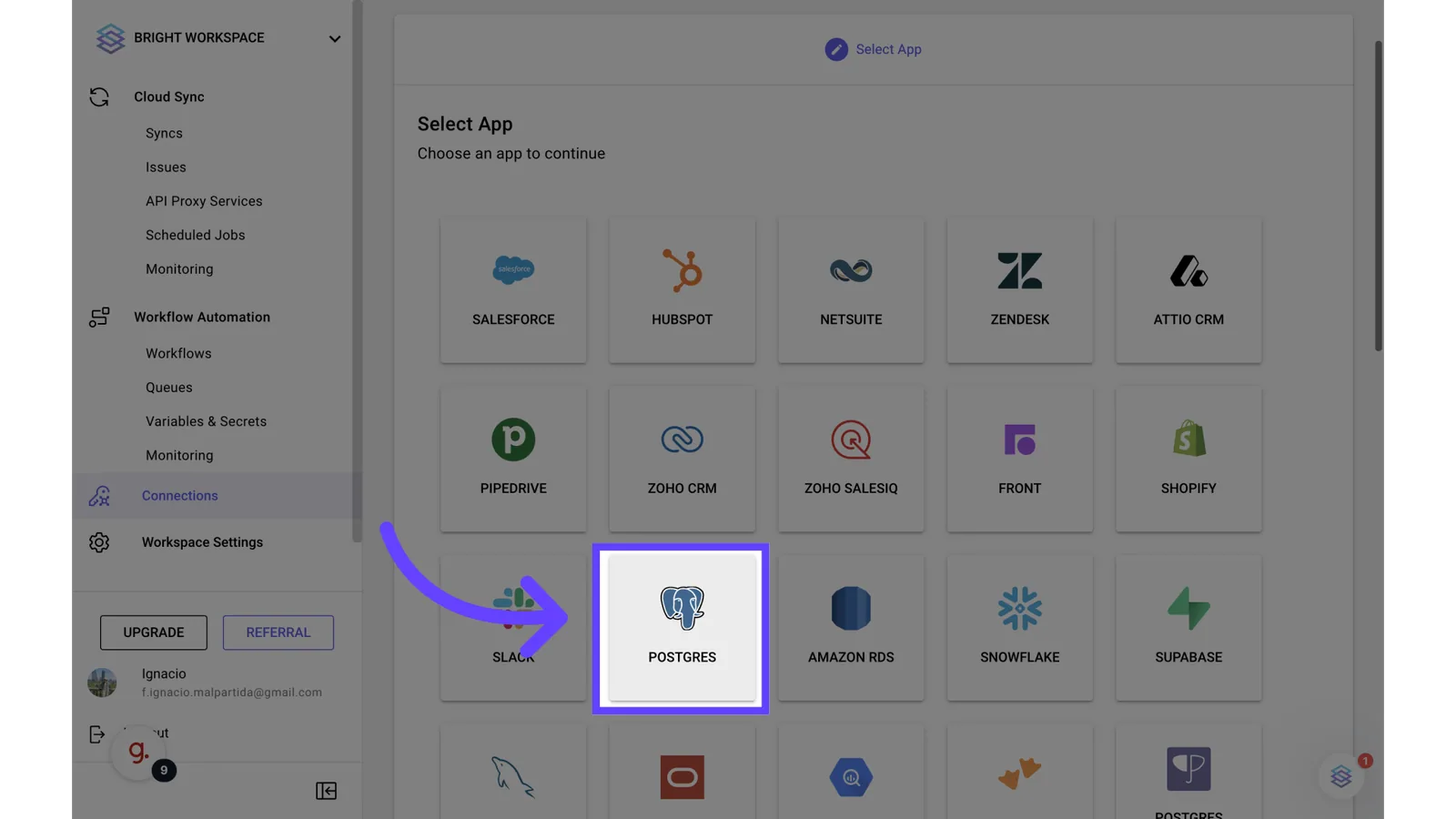The height and width of the screenshot is (819, 1456).
Task: Go to Workflows page
Action: (178, 353)
